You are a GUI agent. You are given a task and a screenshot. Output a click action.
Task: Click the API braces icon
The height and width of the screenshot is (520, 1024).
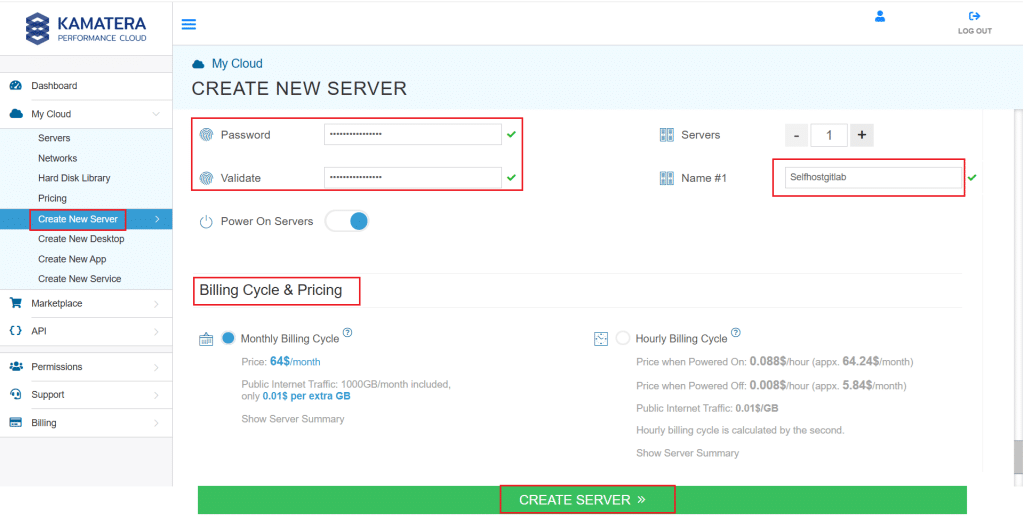click(16, 331)
